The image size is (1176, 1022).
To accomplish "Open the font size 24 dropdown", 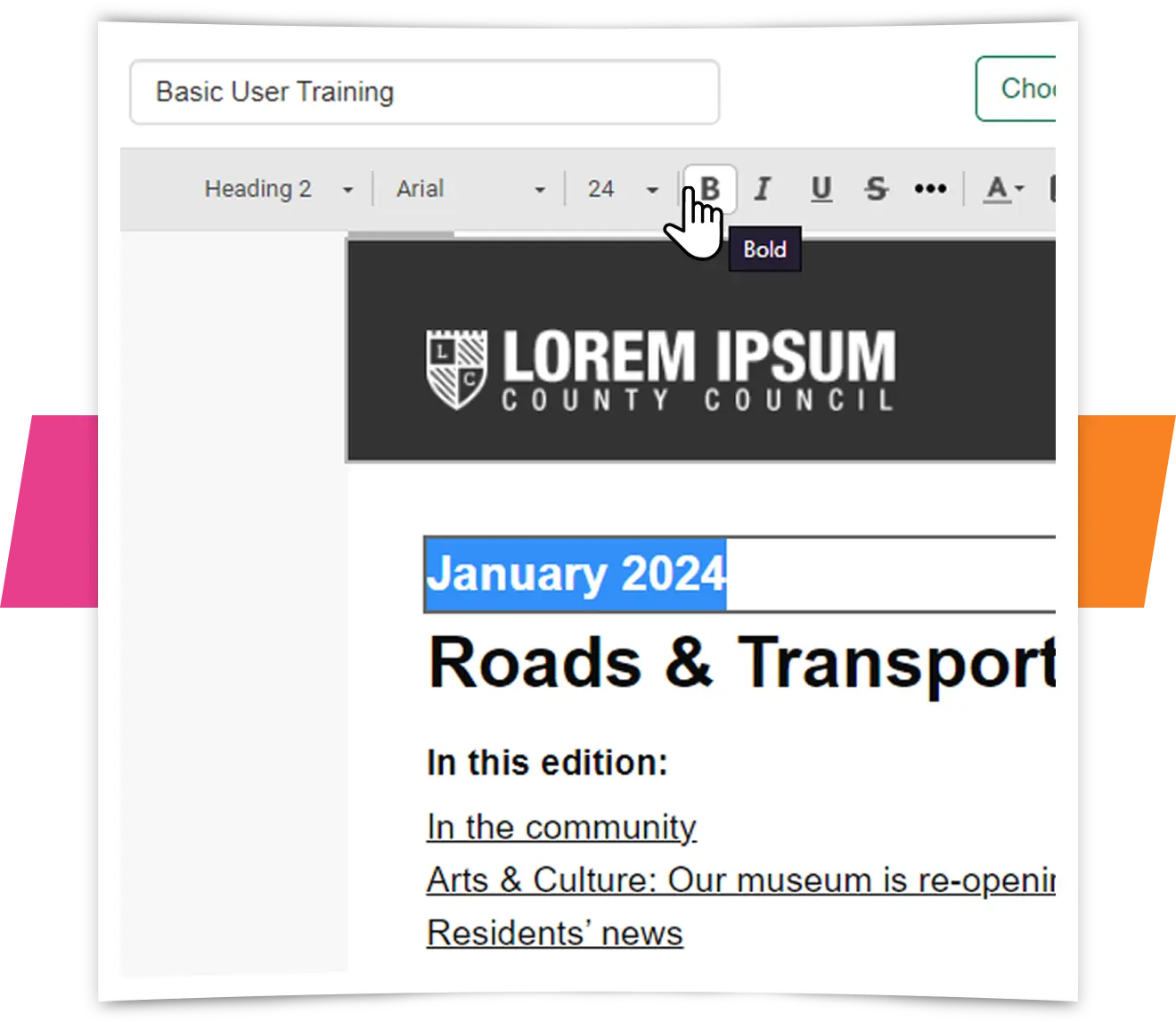I will pyautogui.click(x=622, y=189).
